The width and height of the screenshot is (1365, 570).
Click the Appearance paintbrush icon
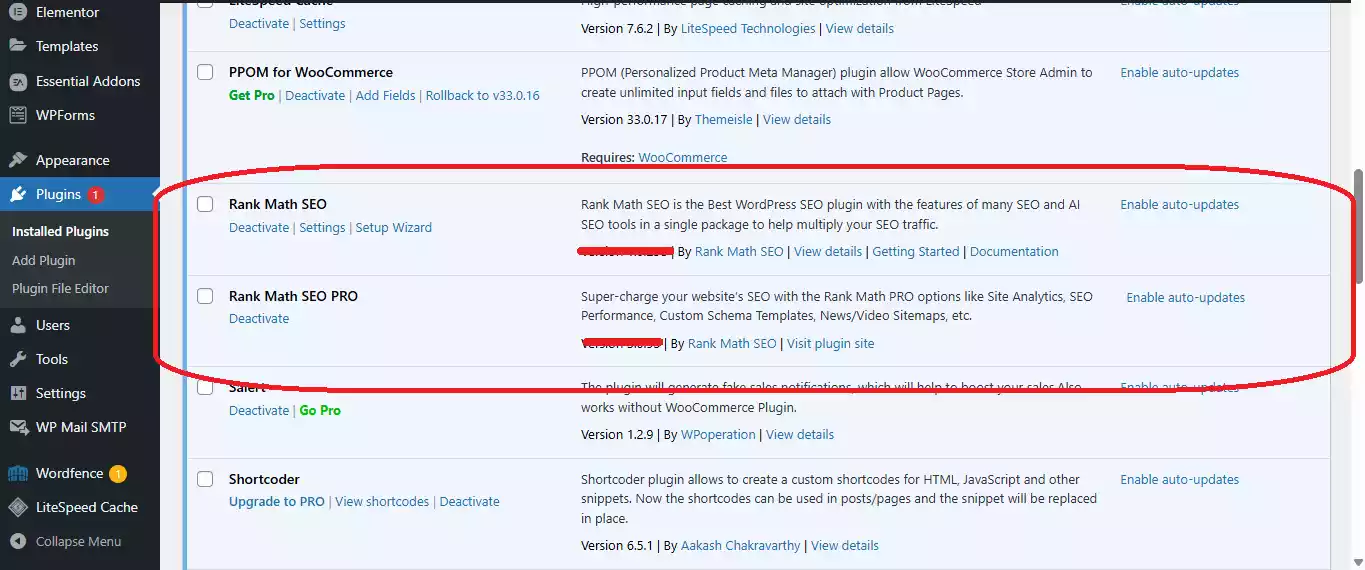pyautogui.click(x=18, y=160)
